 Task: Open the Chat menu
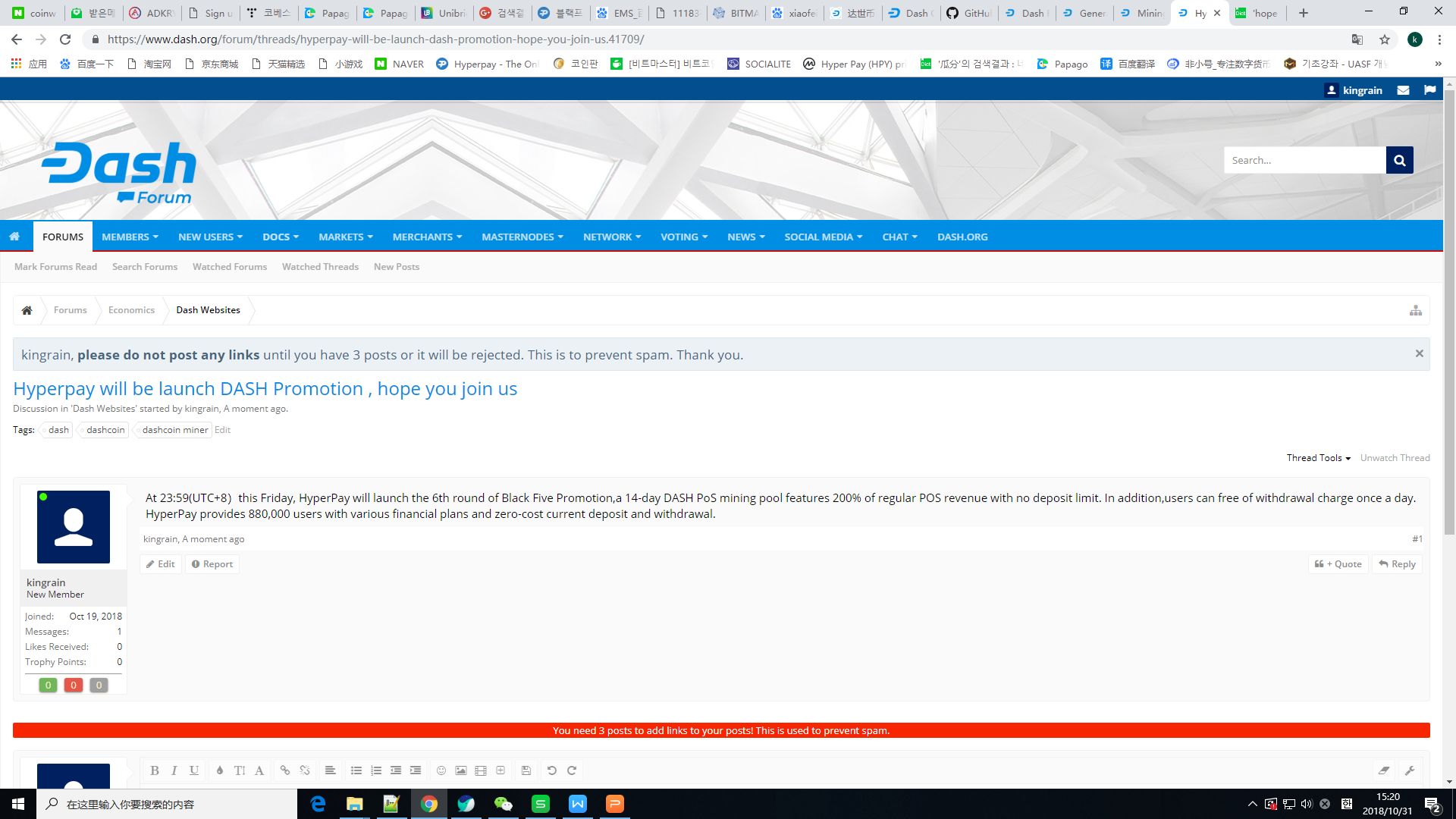(x=900, y=237)
